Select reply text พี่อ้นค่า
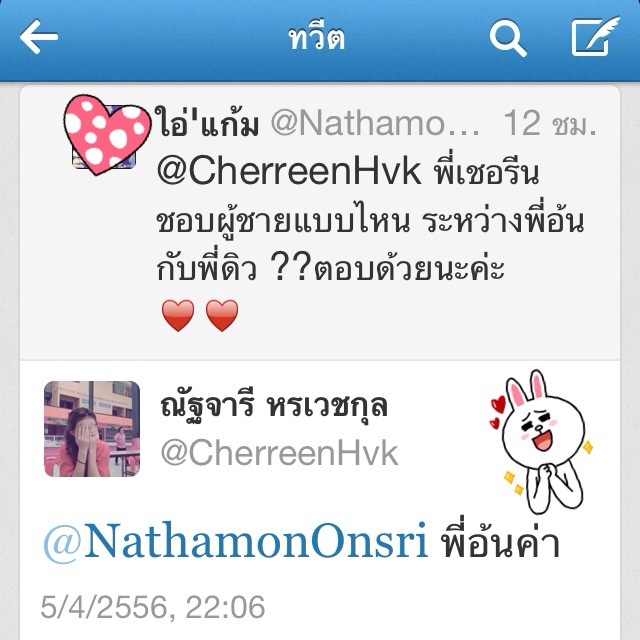Screen dimensions: 640x640 500,542
